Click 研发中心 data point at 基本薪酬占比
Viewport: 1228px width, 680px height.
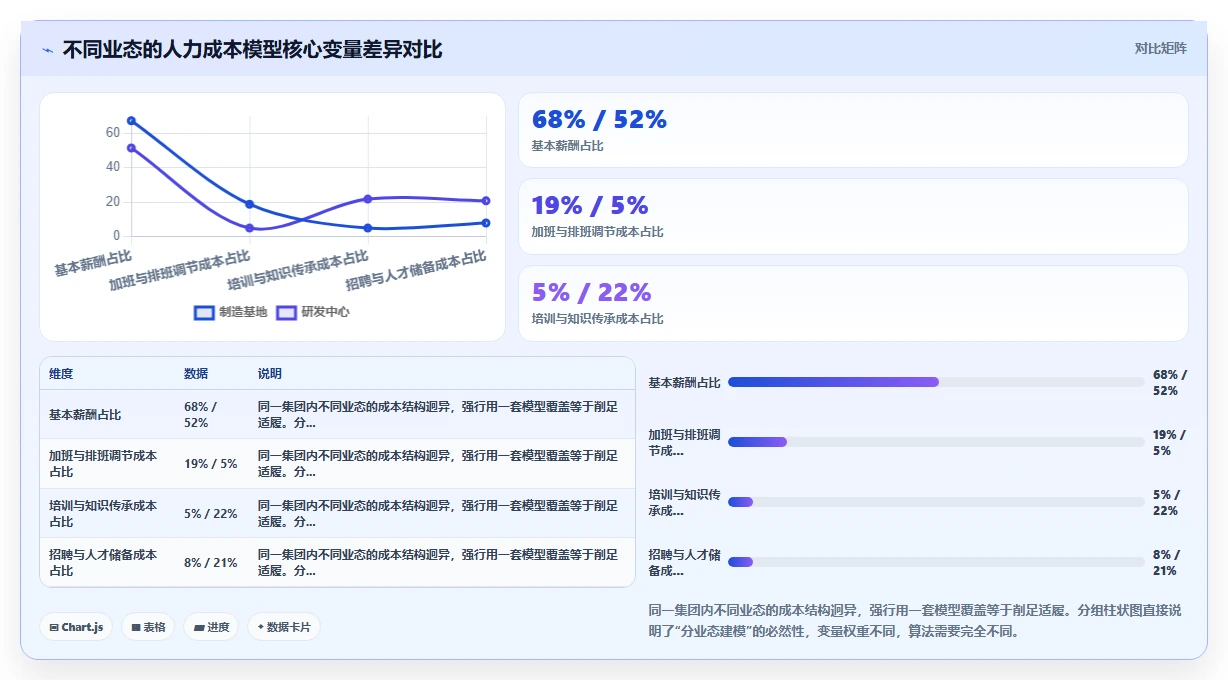click(131, 148)
